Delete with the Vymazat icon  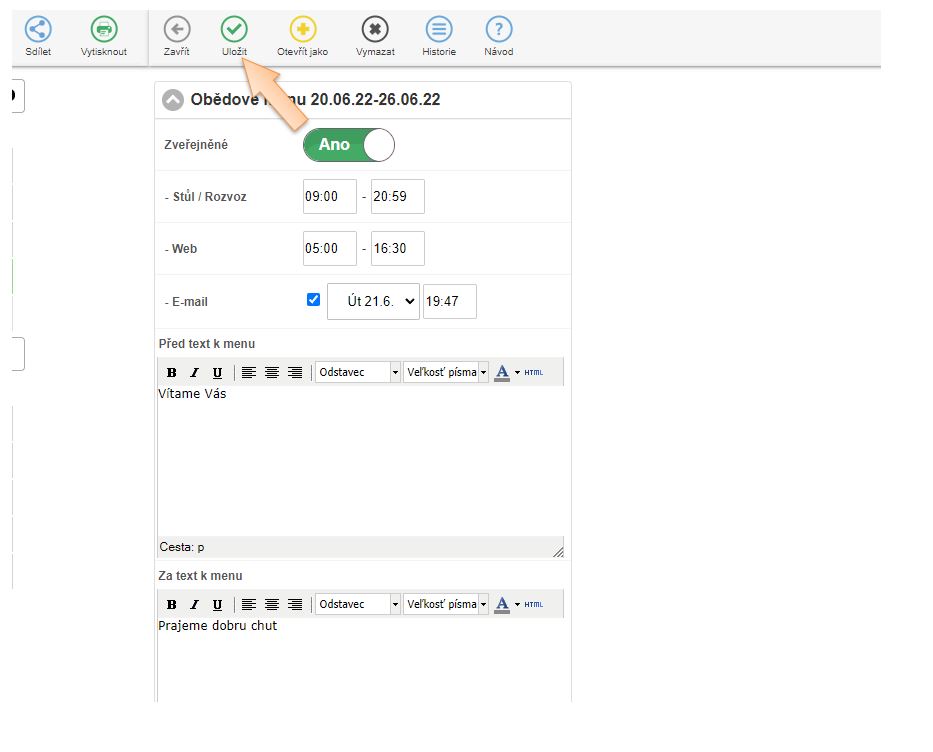pyautogui.click(x=375, y=30)
